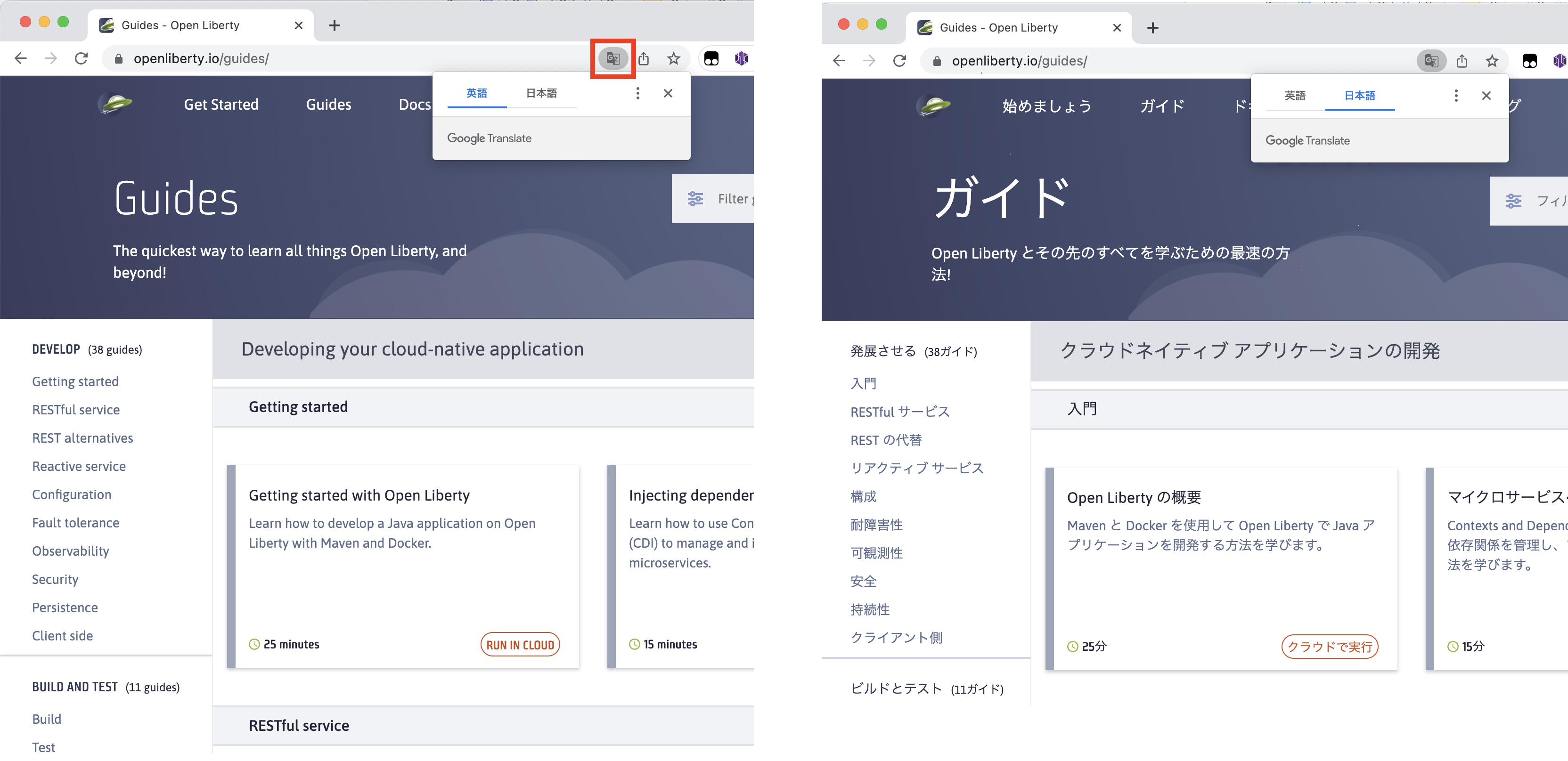The image size is (1568, 761).
Task: Click DEVELOP category heading in left sidebar
Action: point(56,350)
